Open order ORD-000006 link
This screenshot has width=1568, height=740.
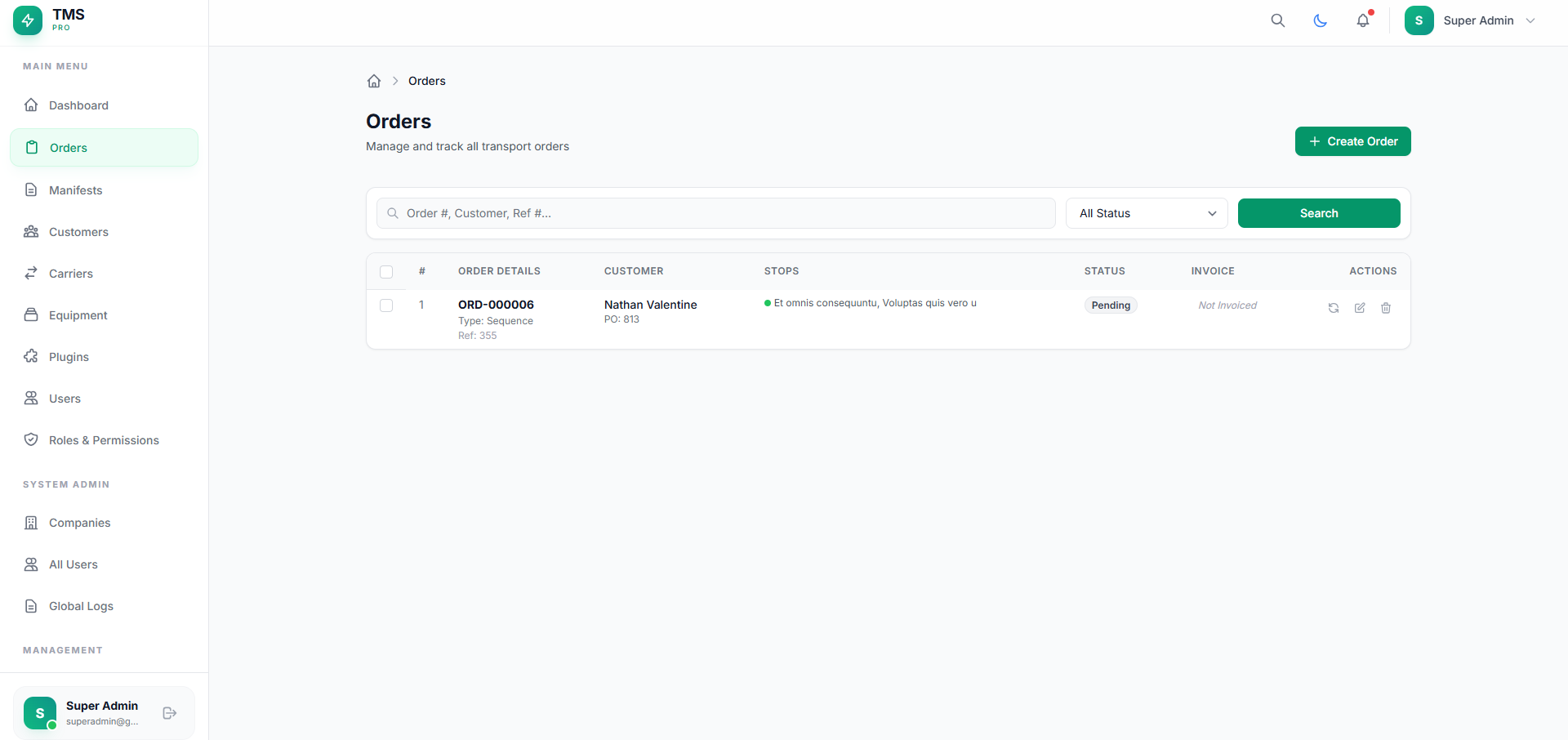[x=496, y=305]
